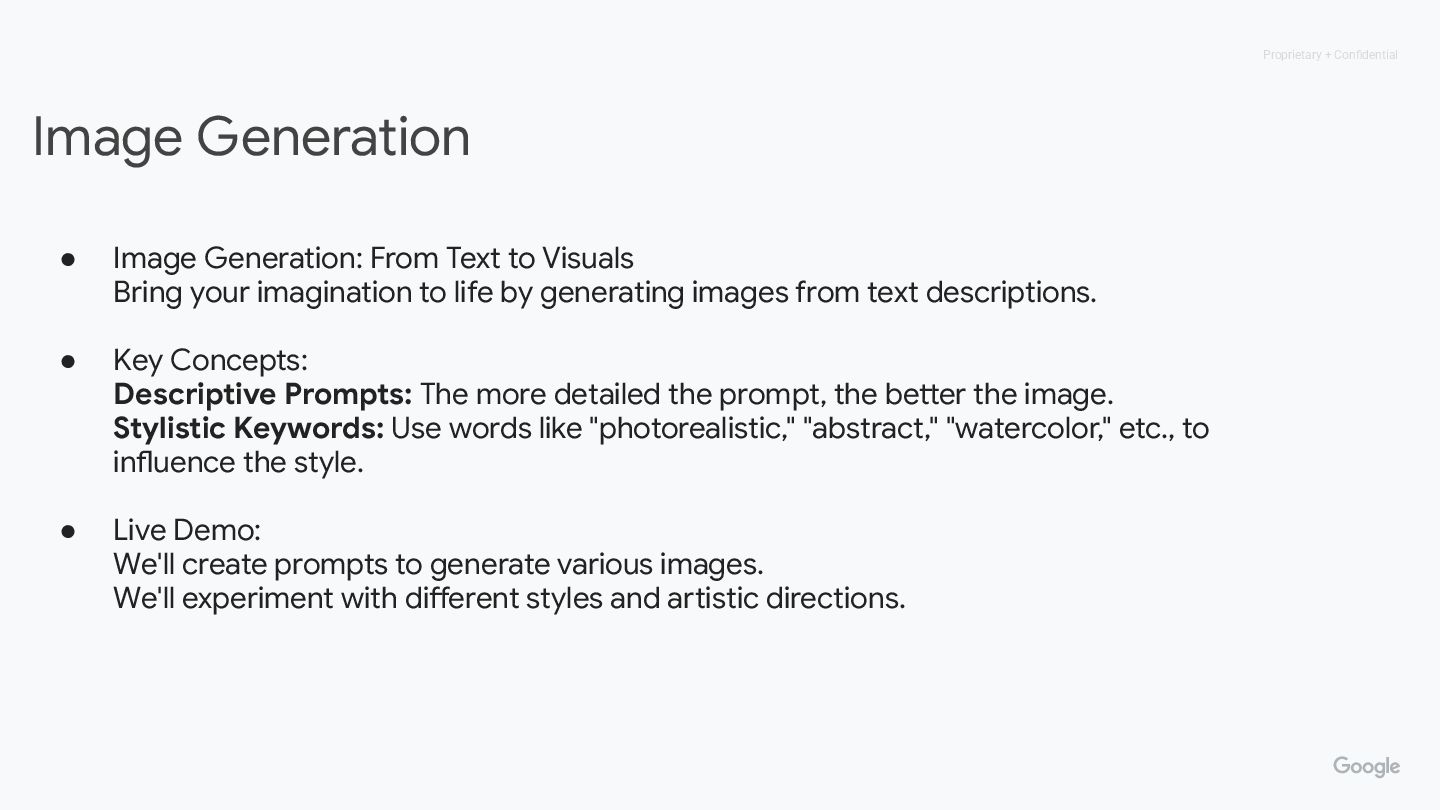Click the 'Live Demo:' heading text
The width and height of the screenshot is (1440, 810).
click(x=187, y=530)
